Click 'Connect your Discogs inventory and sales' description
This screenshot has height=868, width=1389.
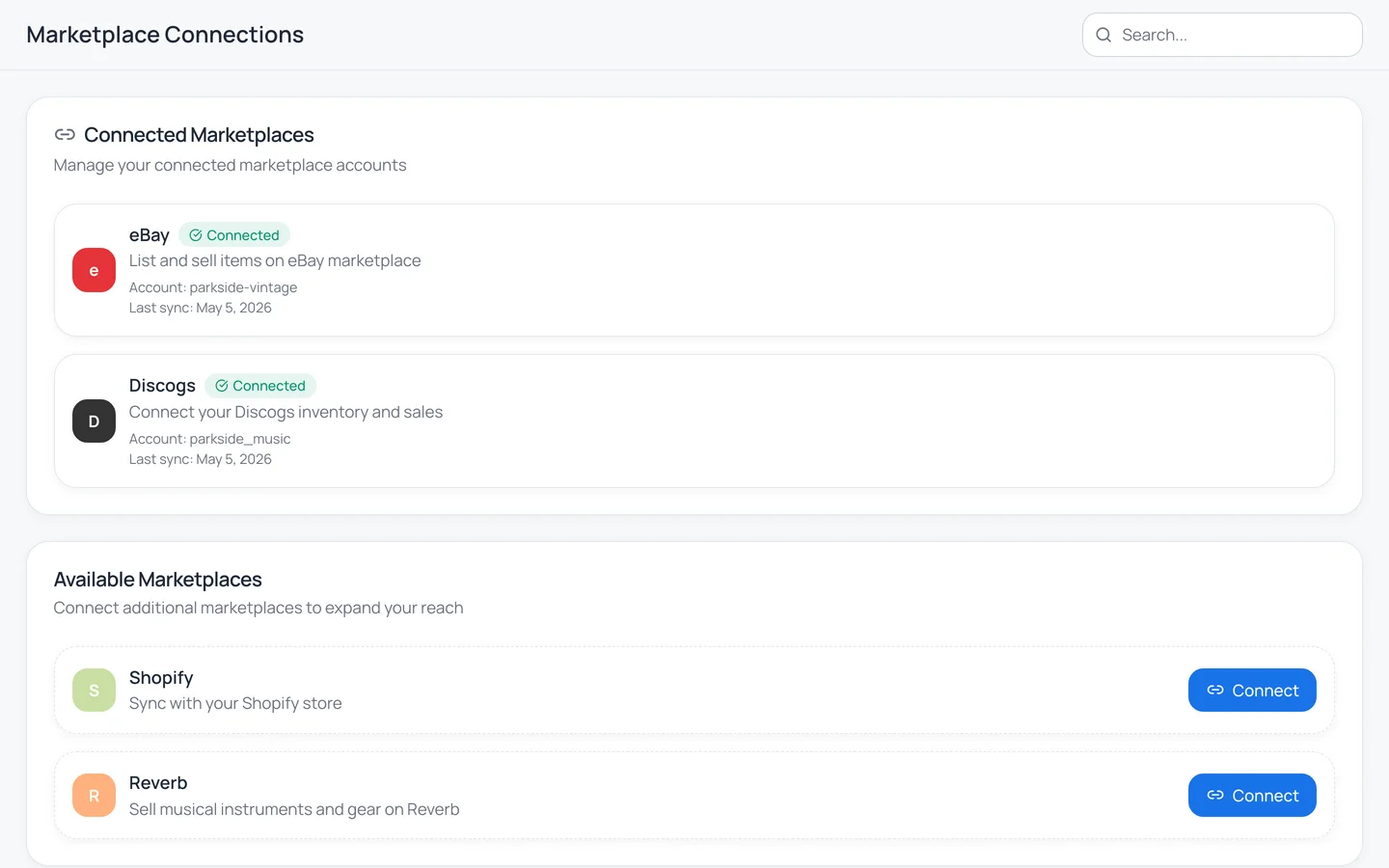286,412
